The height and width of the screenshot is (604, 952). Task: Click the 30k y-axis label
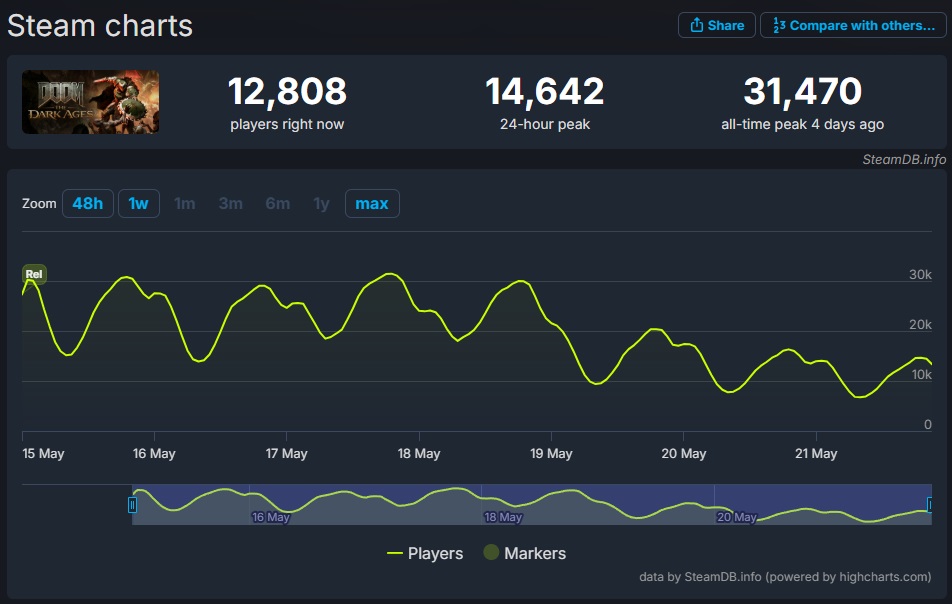tap(920, 274)
